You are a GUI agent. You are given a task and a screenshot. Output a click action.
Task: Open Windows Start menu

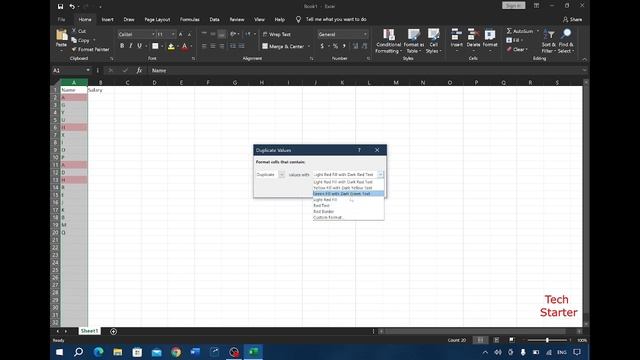[x=59, y=352]
